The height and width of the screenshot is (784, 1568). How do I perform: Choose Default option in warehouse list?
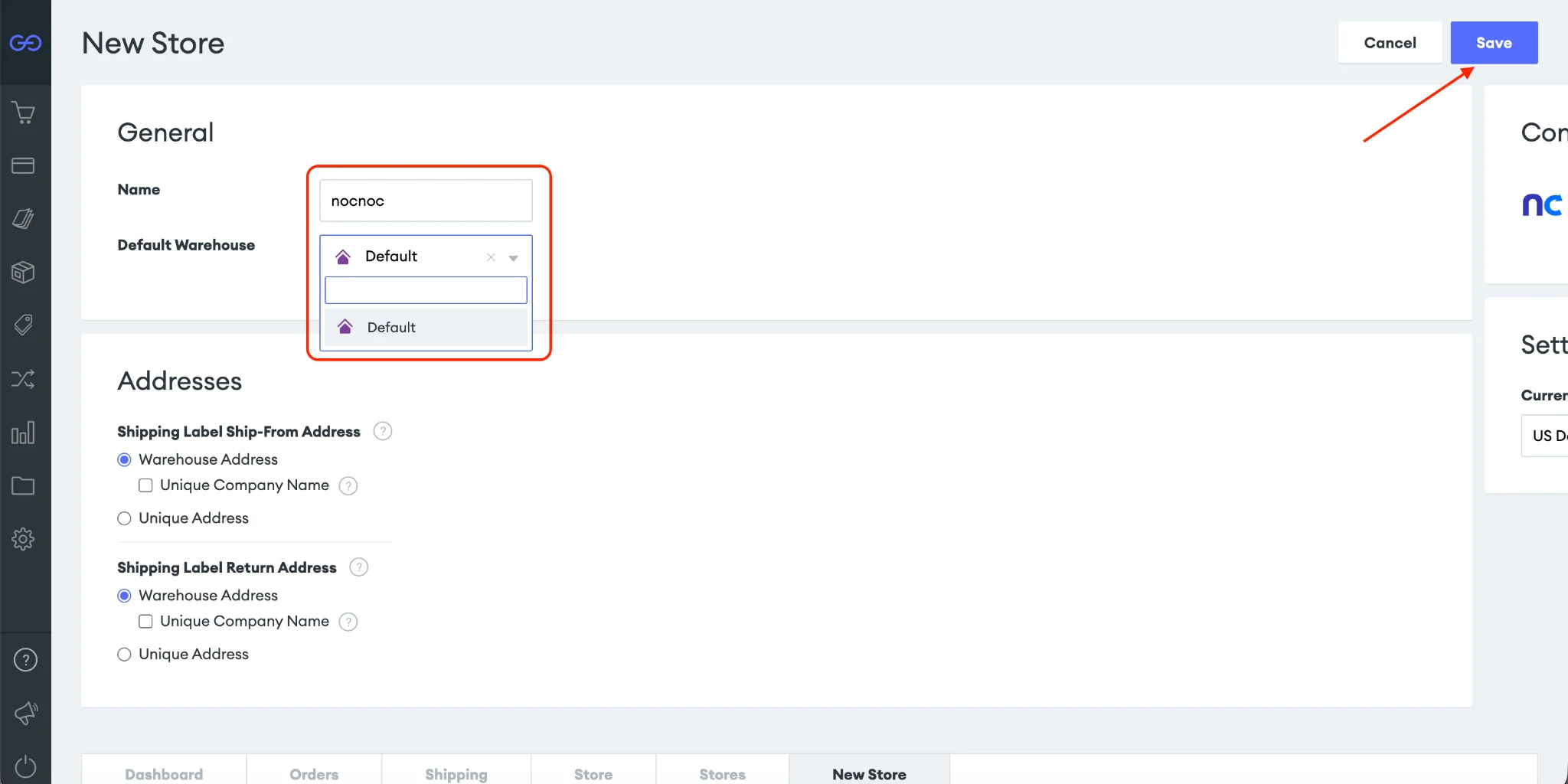(426, 327)
